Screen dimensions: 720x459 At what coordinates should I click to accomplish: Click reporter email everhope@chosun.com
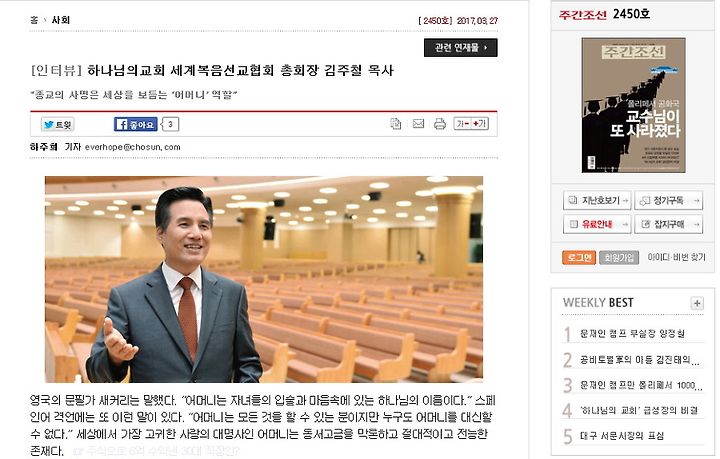133,147
